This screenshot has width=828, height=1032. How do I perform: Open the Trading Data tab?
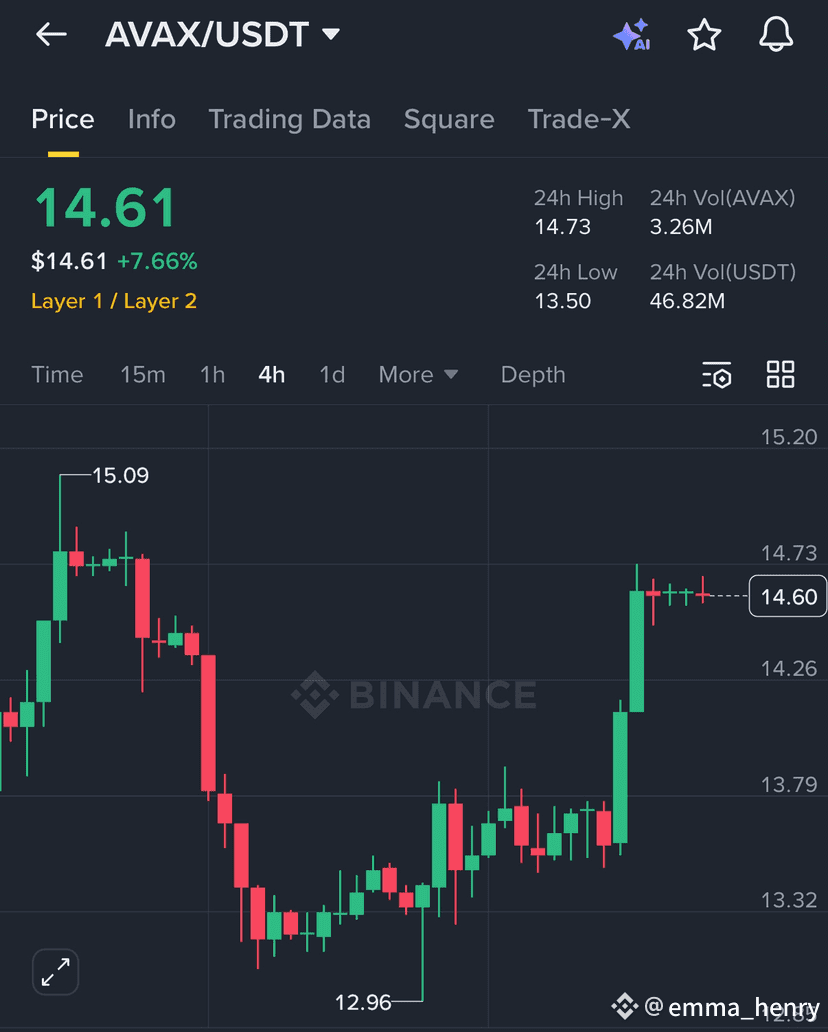[x=290, y=119]
